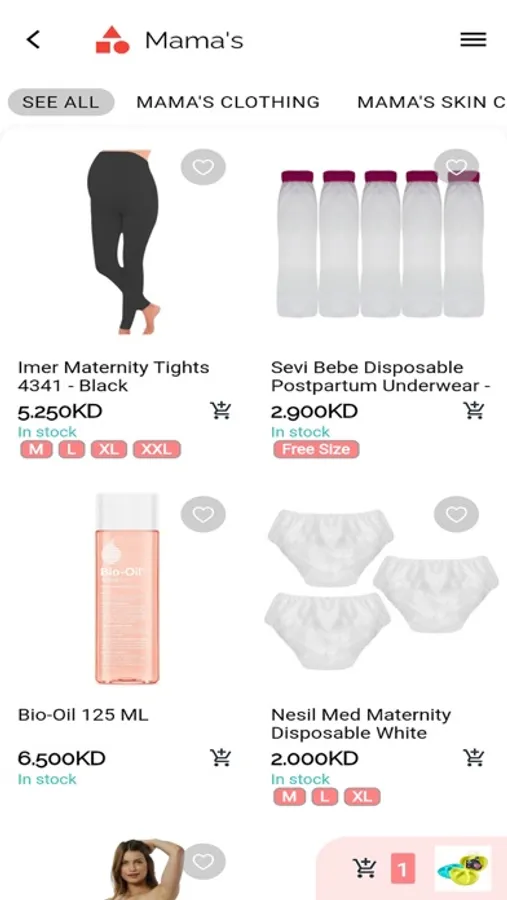Open the hamburger menu

click(473, 40)
